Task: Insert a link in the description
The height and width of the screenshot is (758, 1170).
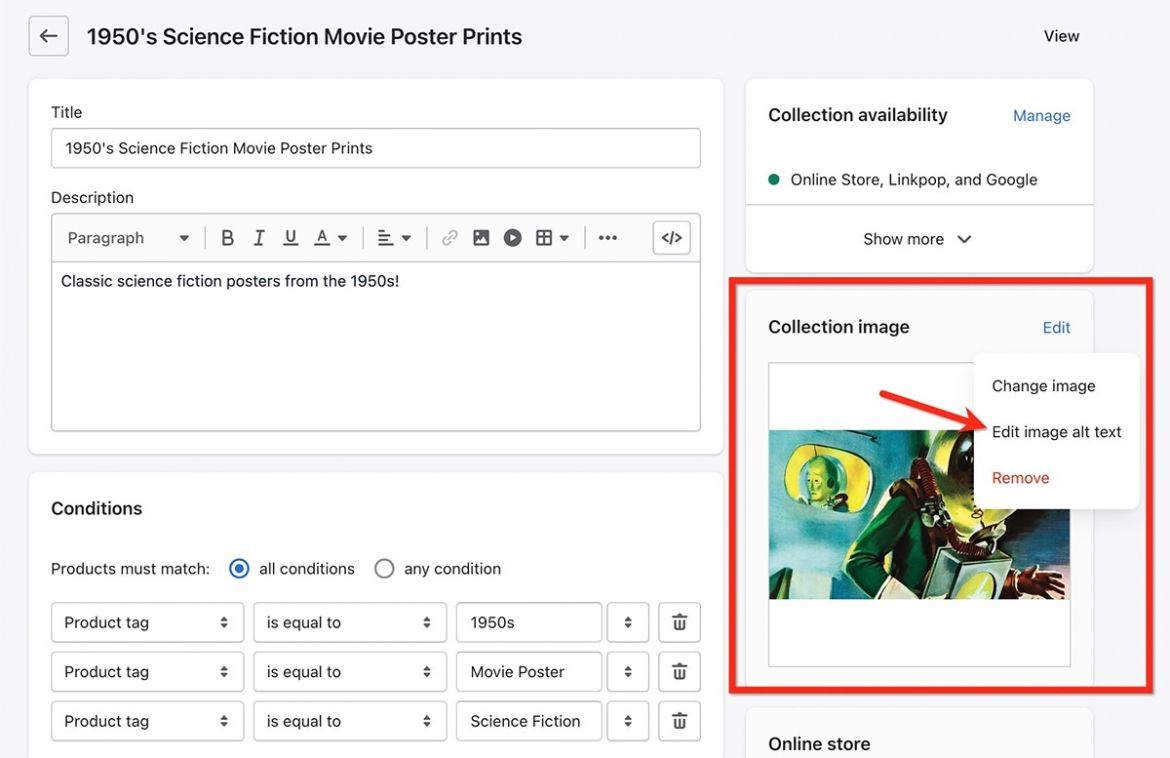Action: [x=448, y=237]
